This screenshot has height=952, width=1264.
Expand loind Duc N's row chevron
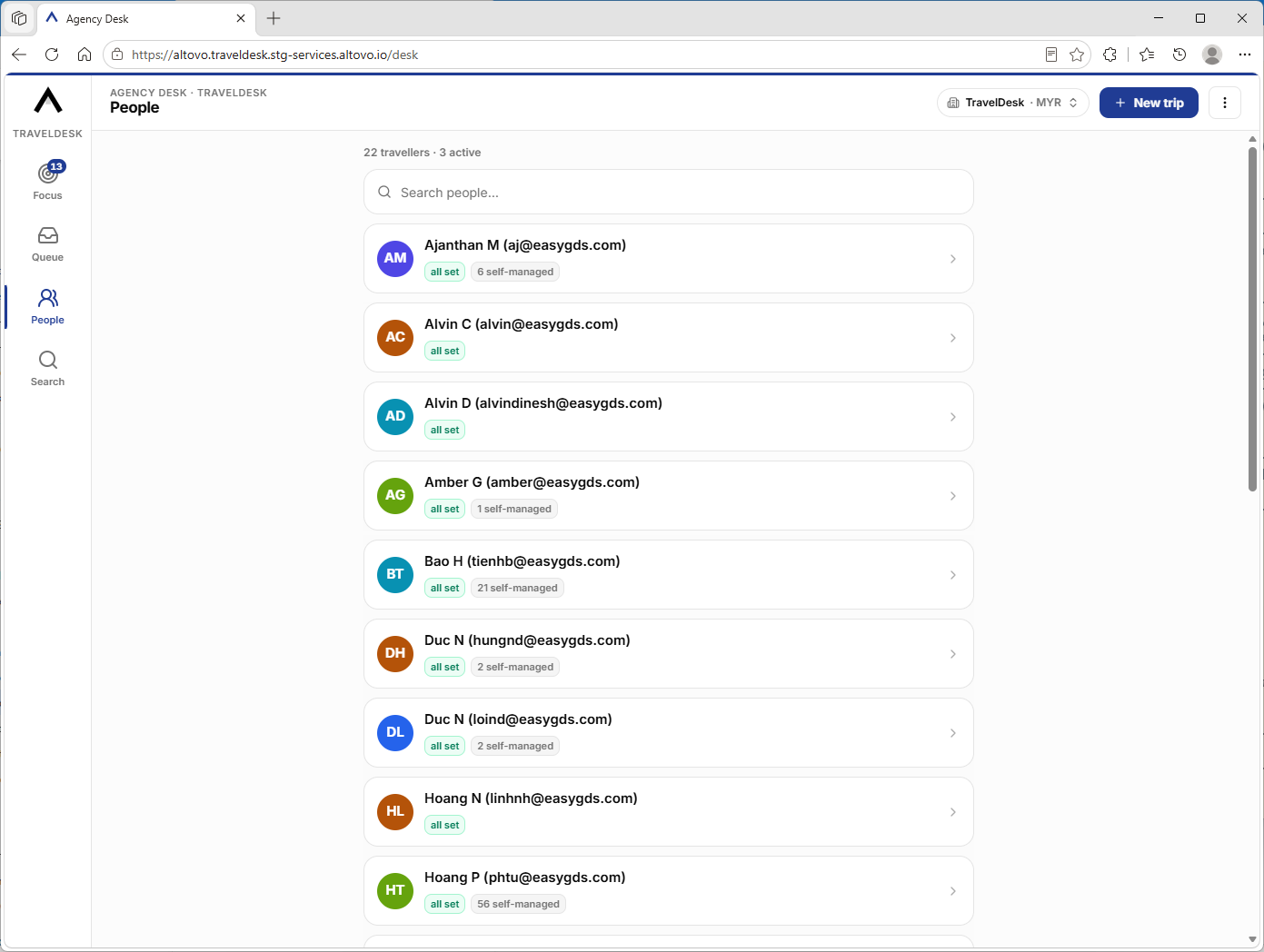point(952,733)
